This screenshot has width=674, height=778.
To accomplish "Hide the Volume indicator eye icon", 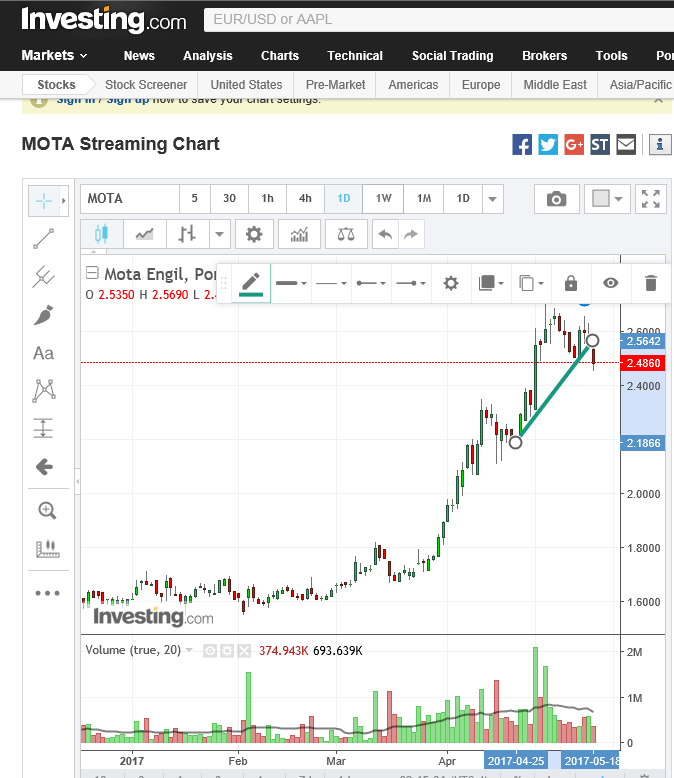I will coord(210,650).
